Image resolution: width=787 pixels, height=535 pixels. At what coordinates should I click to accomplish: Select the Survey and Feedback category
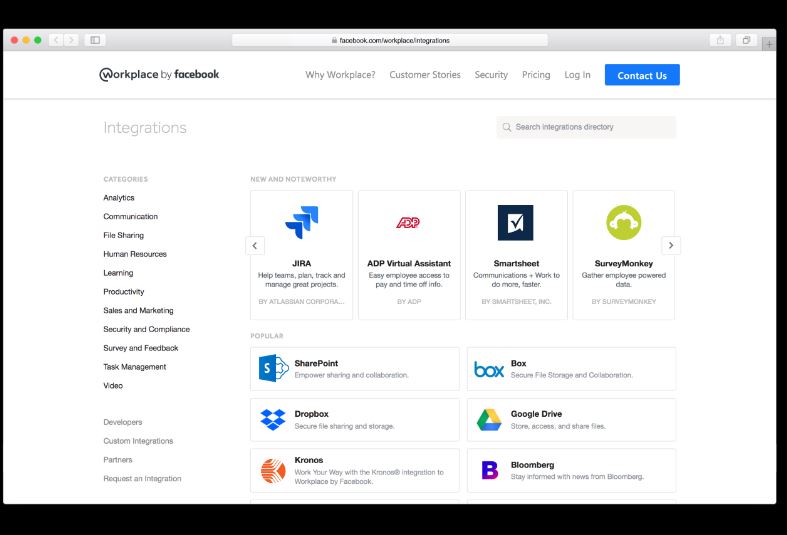[x=141, y=348]
